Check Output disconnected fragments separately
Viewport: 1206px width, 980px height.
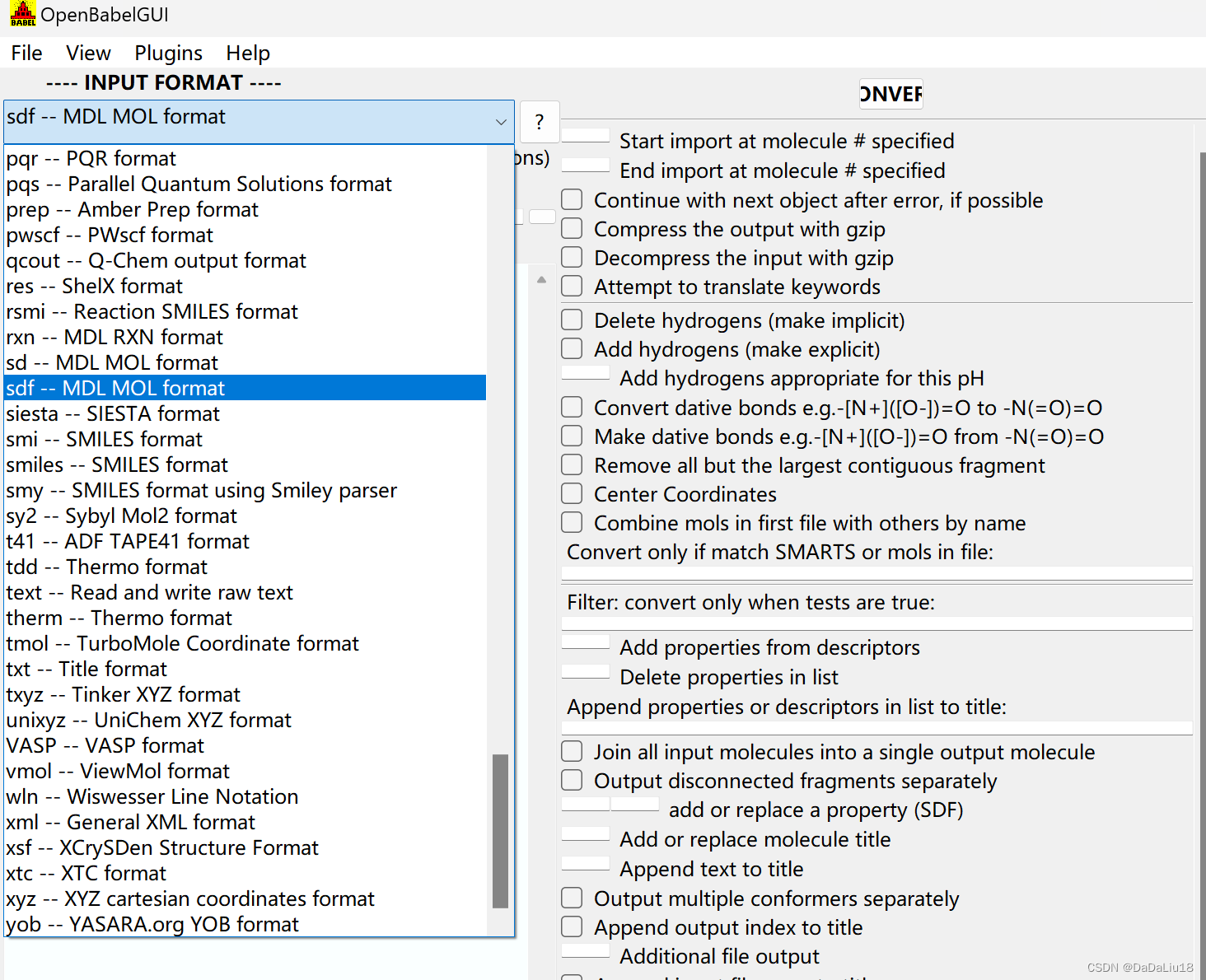coord(572,780)
